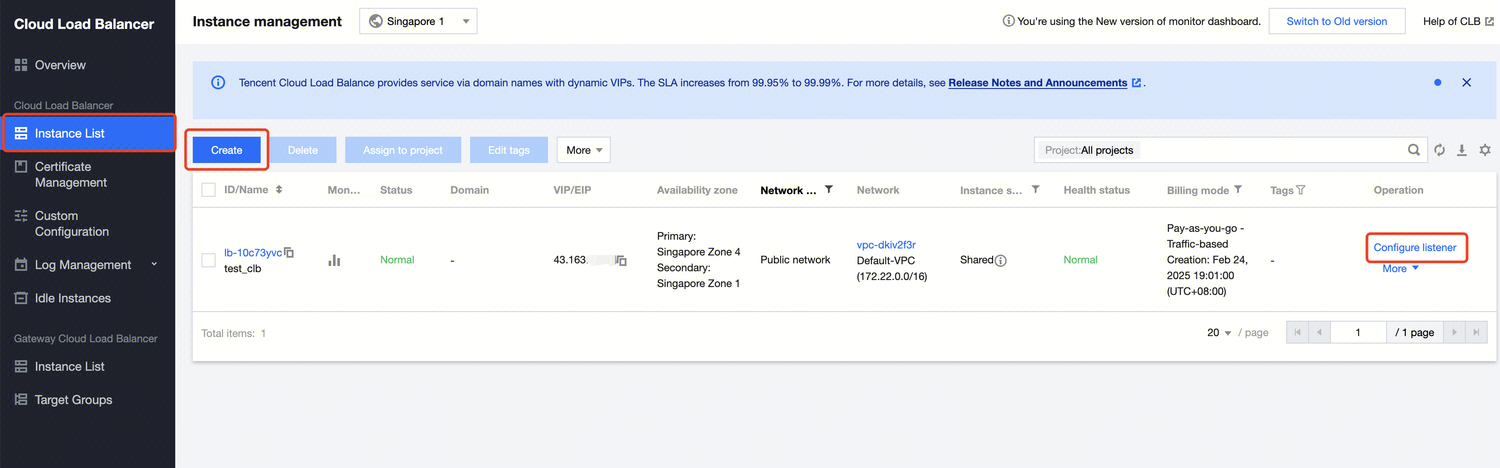
Task: Copy the instance ID lb-10c73yvc
Action: pyautogui.click(x=289, y=253)
